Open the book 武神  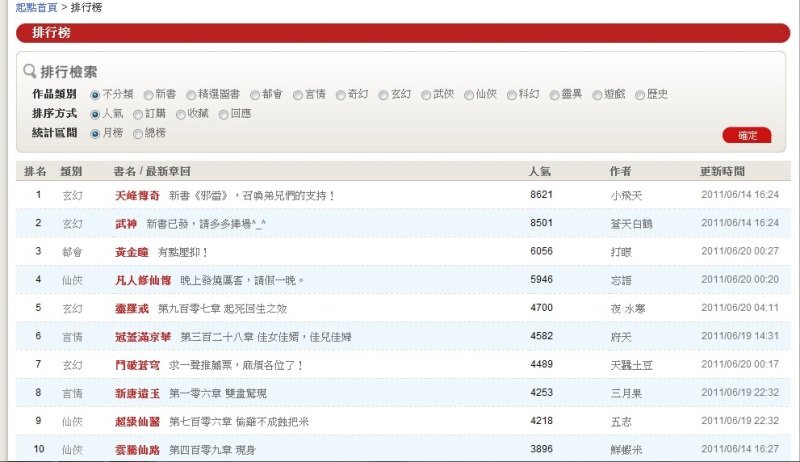point(126,224)
